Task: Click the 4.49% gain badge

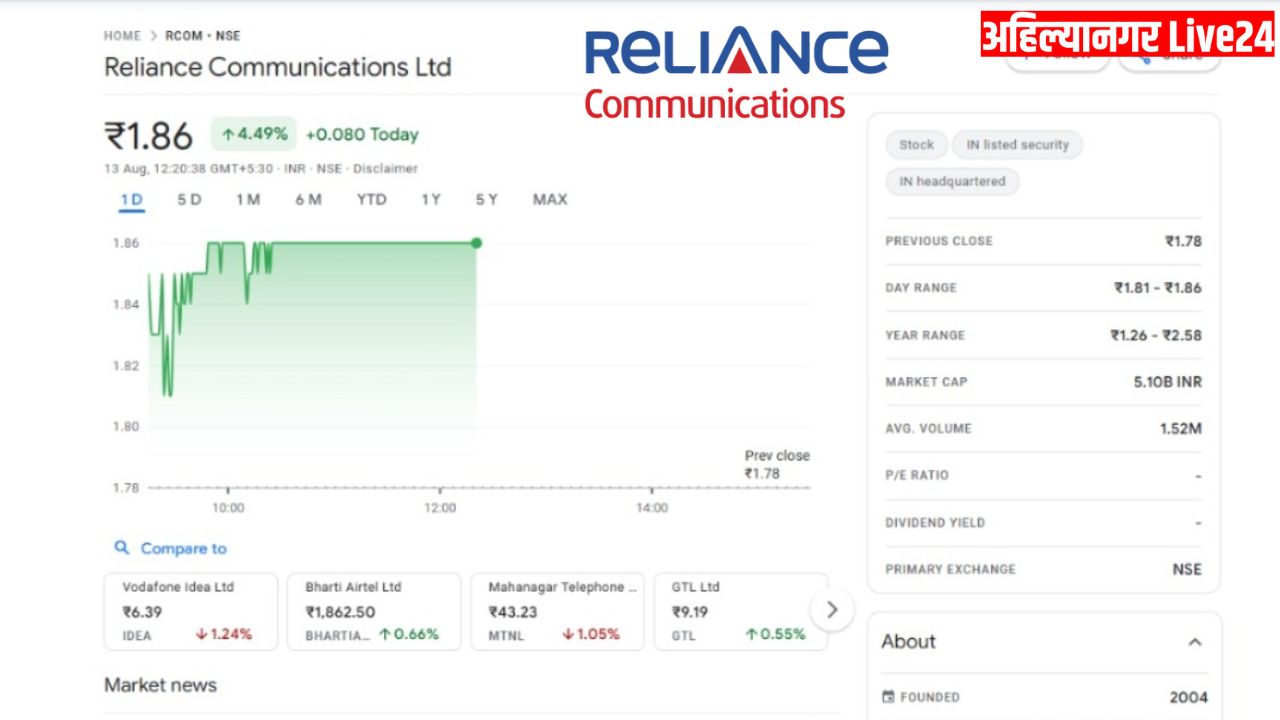Action: [x=254, y=134]
